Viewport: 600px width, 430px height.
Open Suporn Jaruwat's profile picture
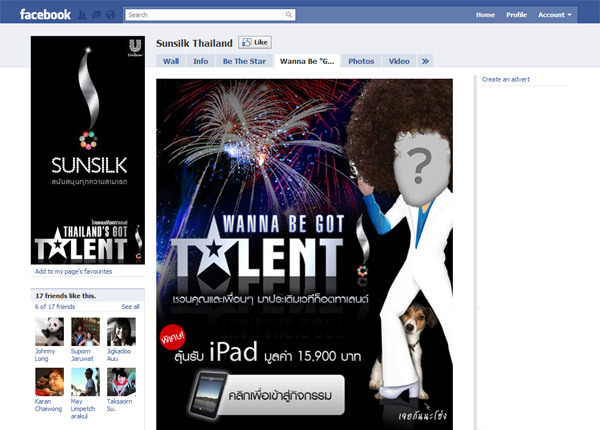[85, 332]
